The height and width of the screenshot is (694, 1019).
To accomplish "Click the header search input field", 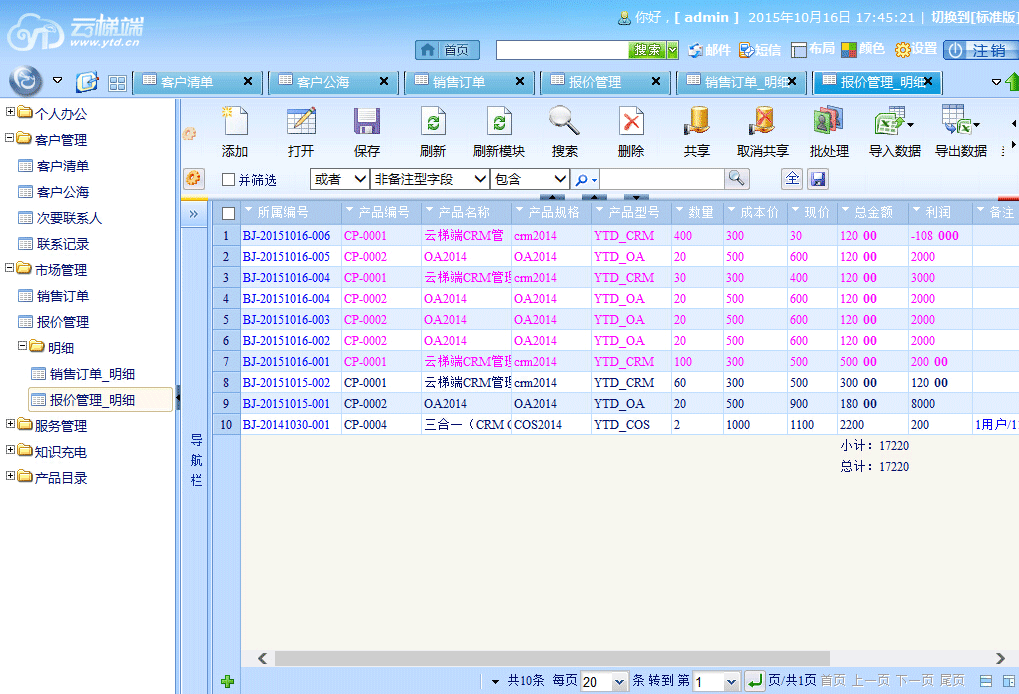I will tap(562, 50).
